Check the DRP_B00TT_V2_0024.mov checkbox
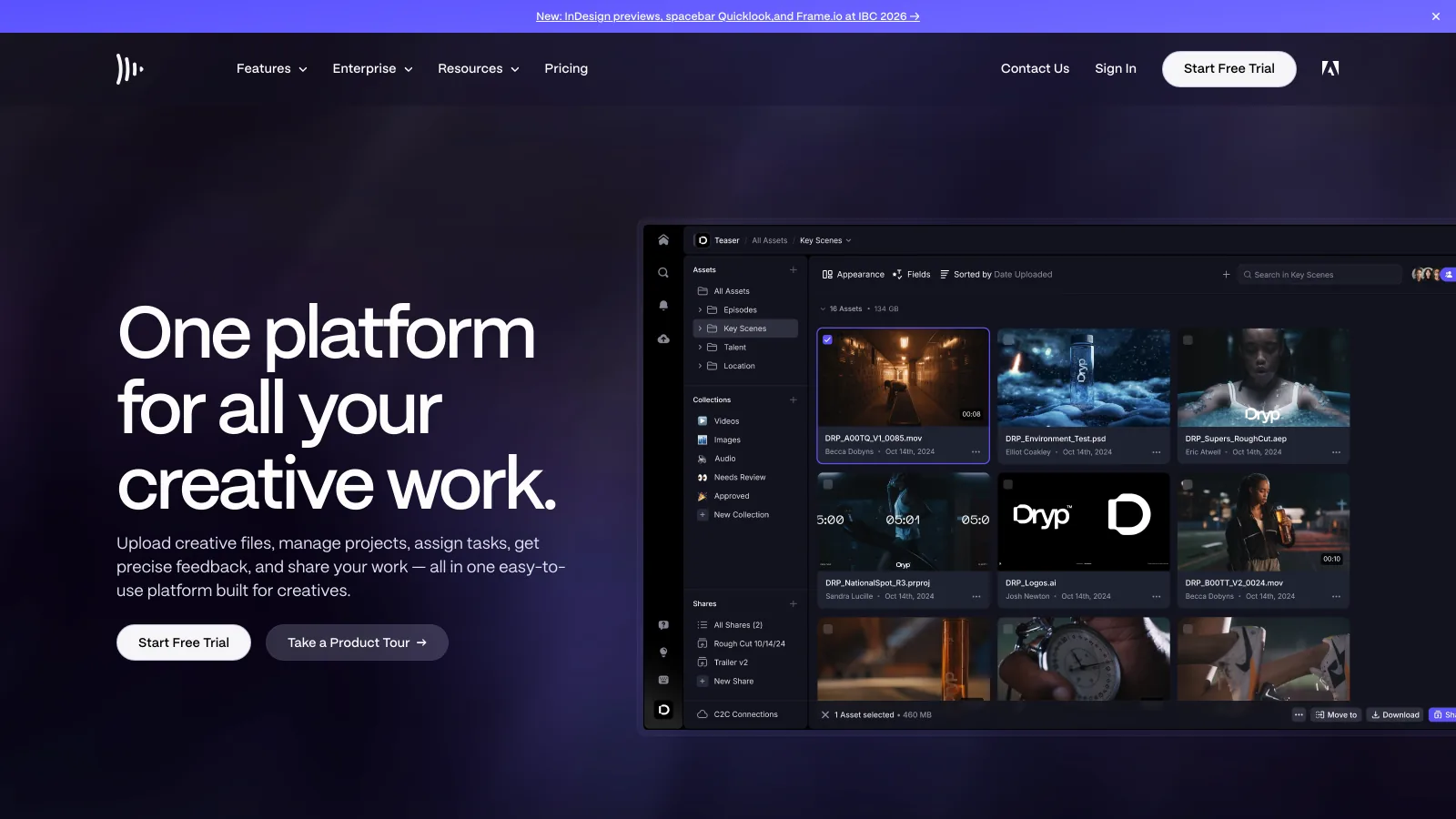This screenshot has height=819, width=1456. point(1188,484)
